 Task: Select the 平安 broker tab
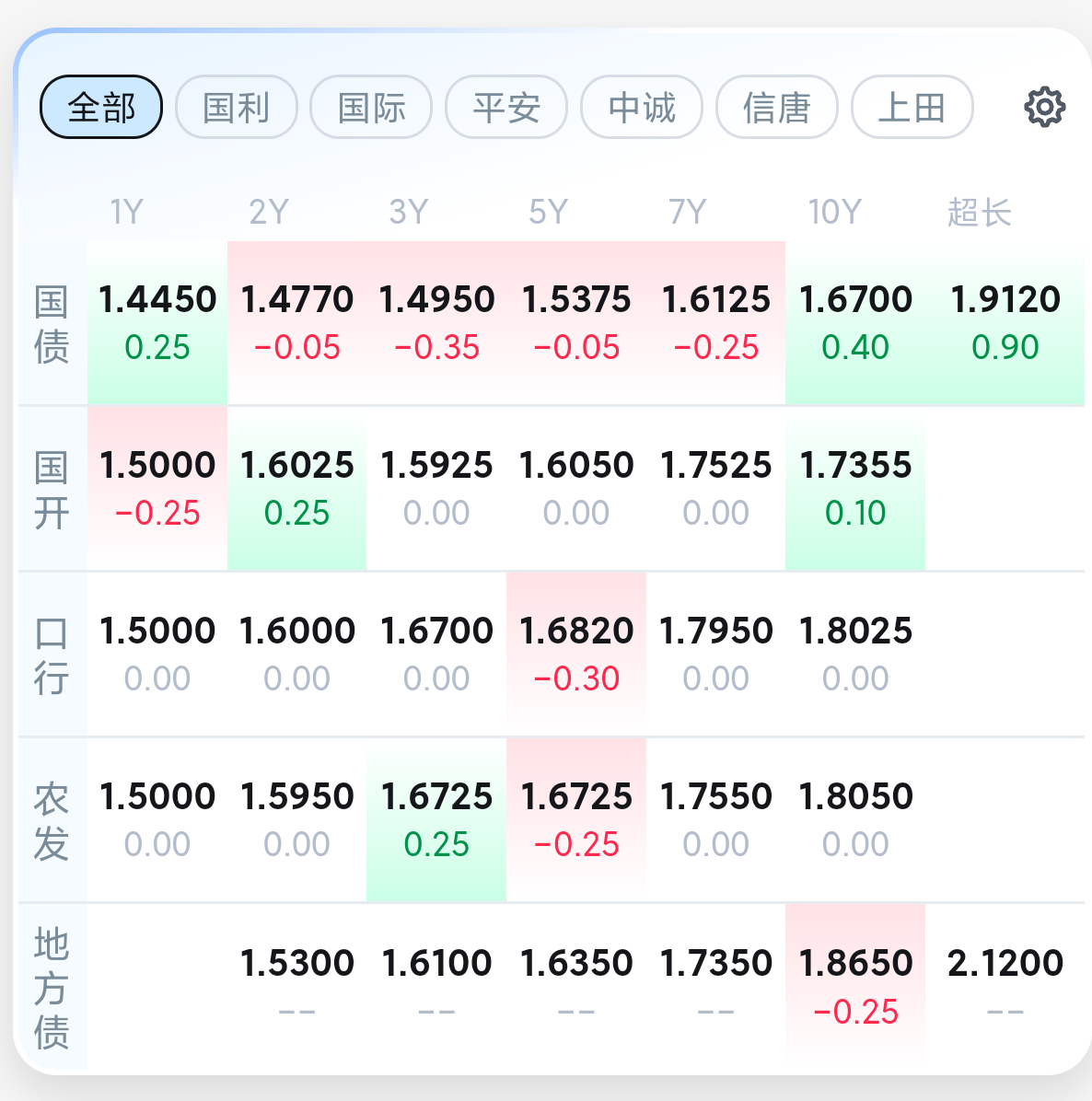point(506,107)
